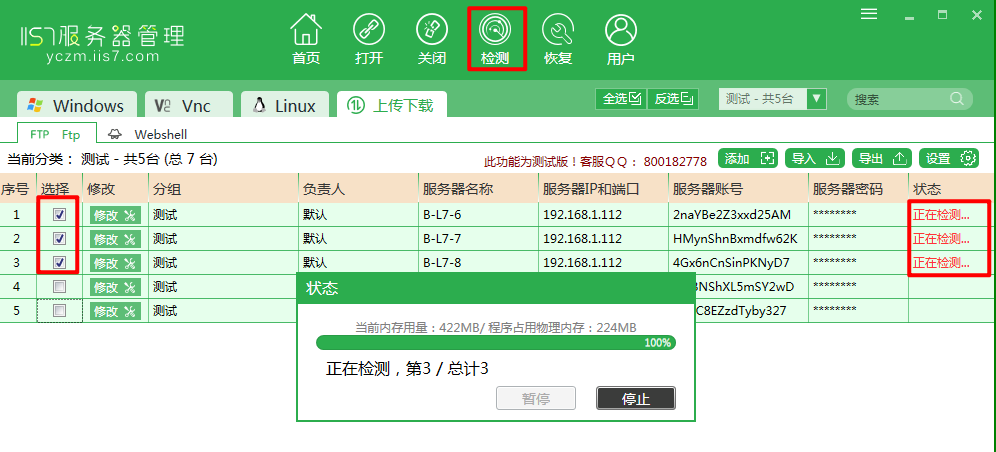Open the hamburger menu in title bar

(869, 14)
